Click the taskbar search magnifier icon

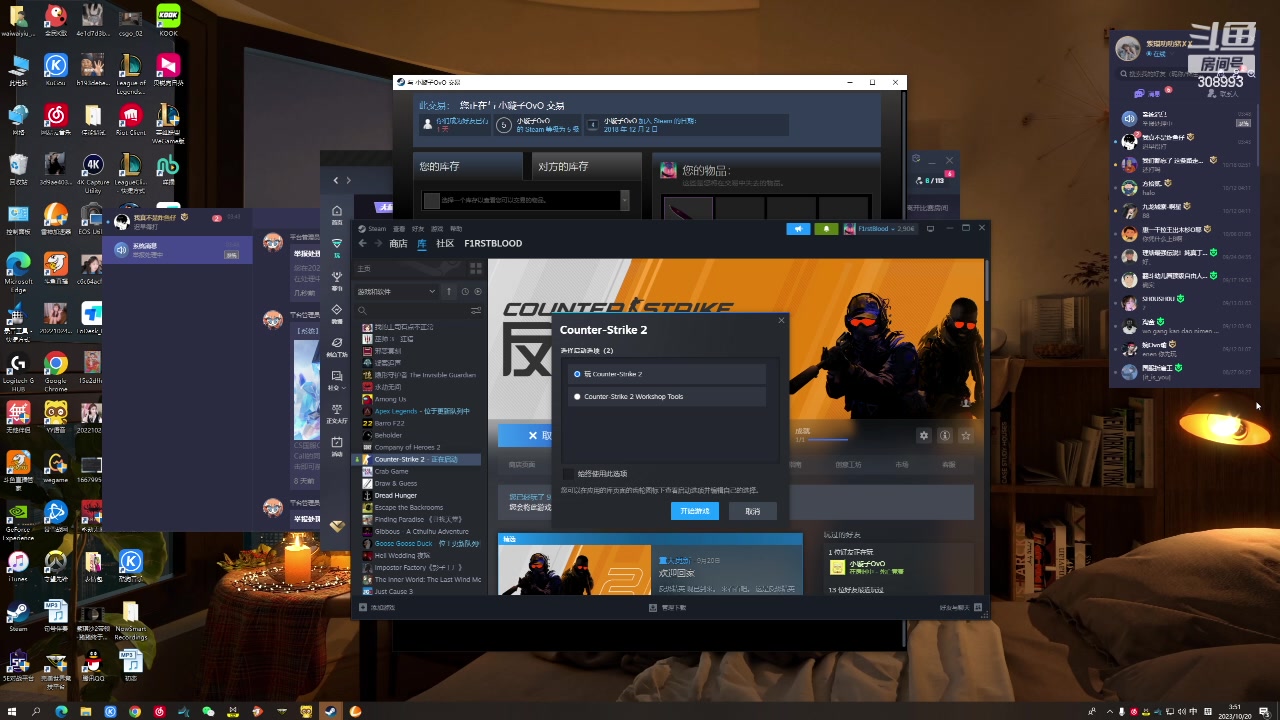point(36,711)
